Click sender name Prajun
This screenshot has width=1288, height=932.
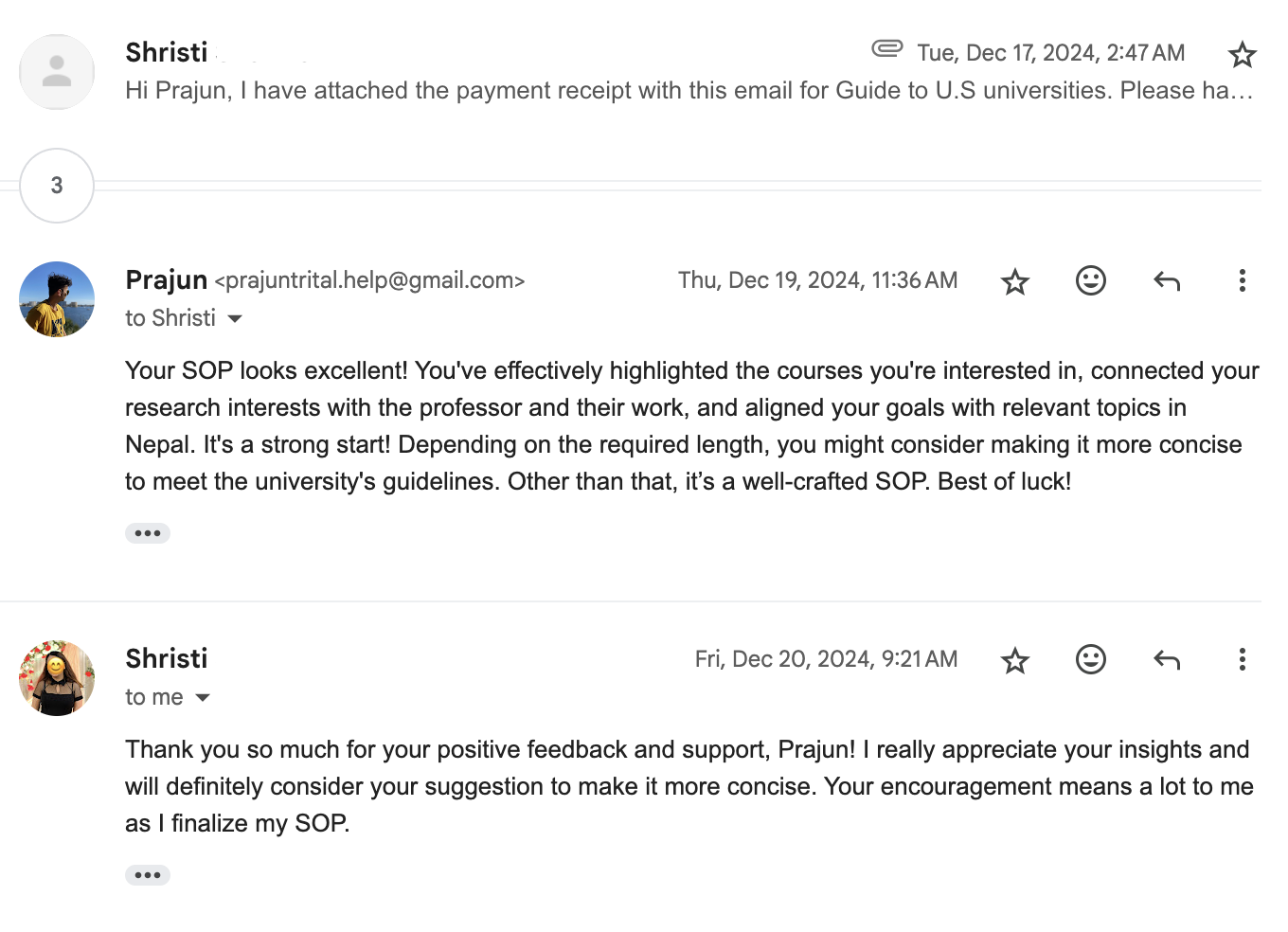click(x=167, y=280)
